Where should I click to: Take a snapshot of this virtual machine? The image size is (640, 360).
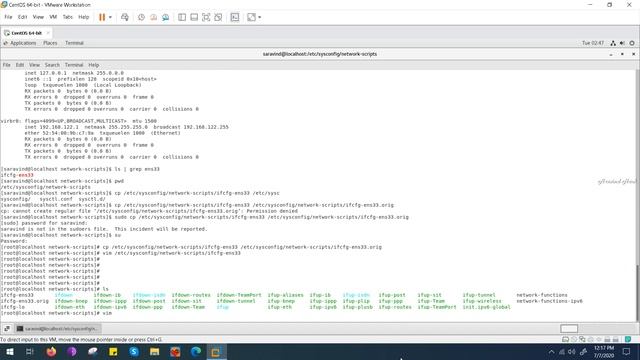coord(141,17)
